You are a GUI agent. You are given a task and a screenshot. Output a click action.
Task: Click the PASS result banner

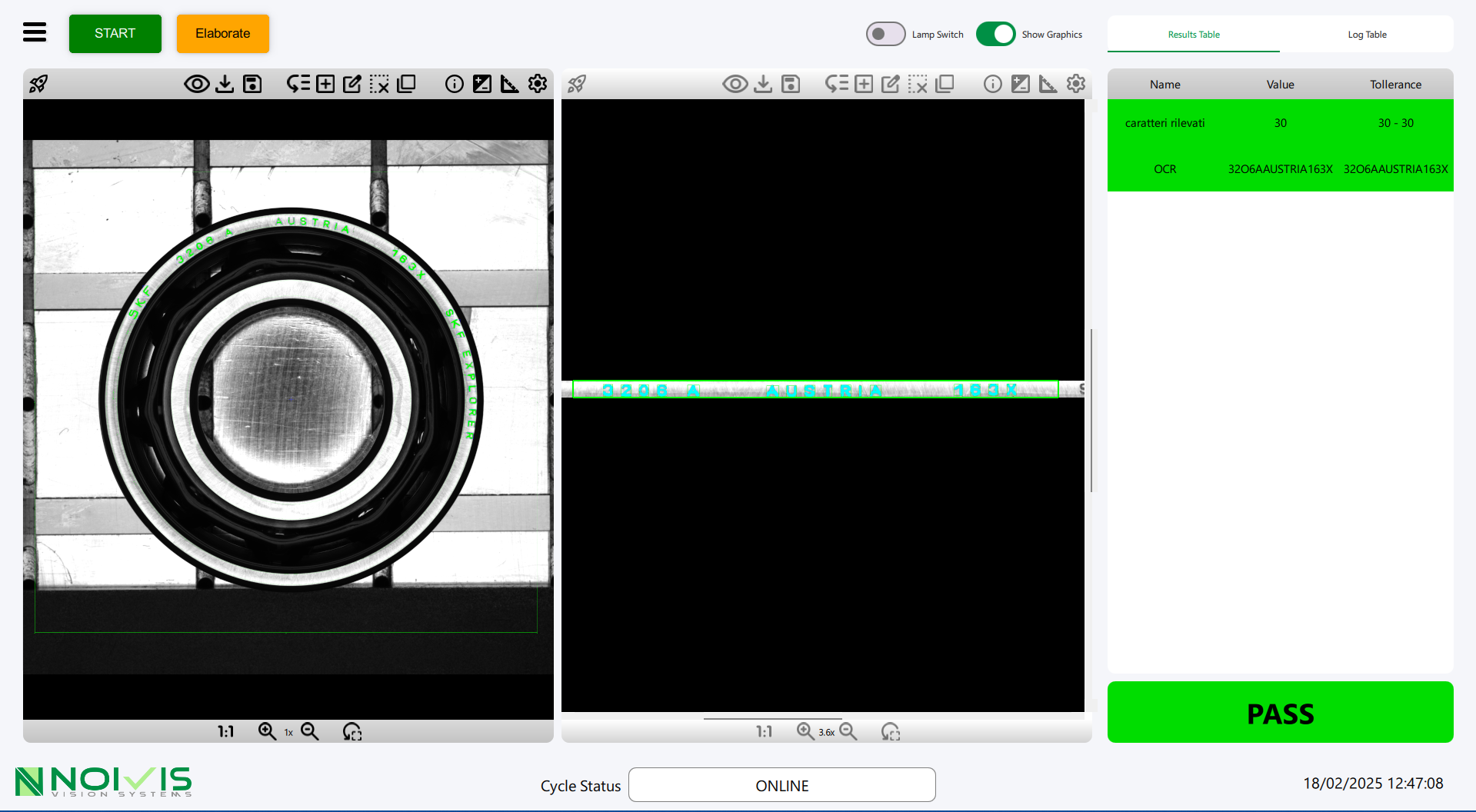[x=1281, y=712]
